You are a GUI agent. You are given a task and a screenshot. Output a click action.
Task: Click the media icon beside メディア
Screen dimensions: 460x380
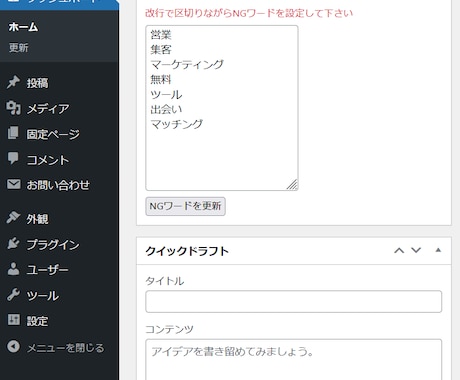tap(13, 108)
